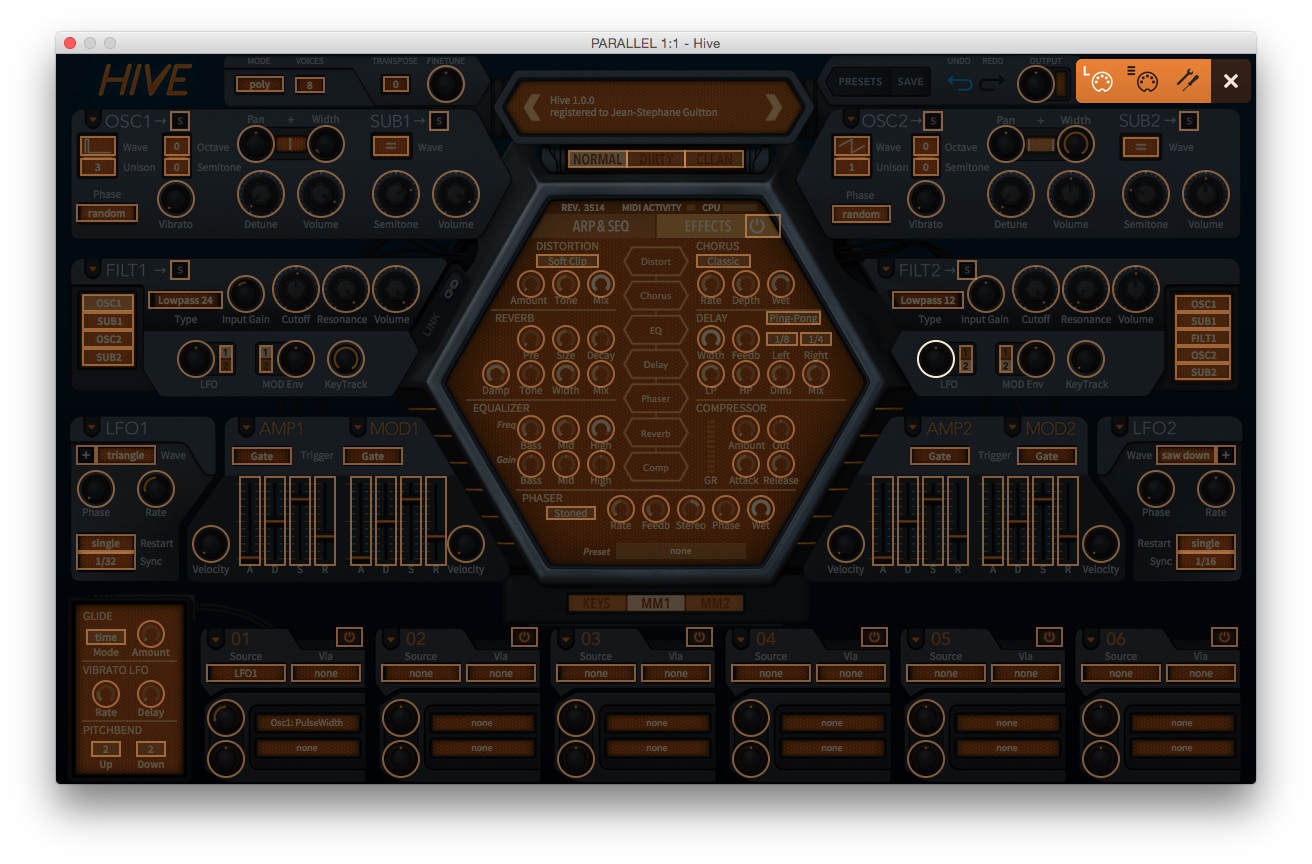This screenshot has height=864, width=1312.
Task: Switch to the EFFECTS tab
Action: [708, 226]
